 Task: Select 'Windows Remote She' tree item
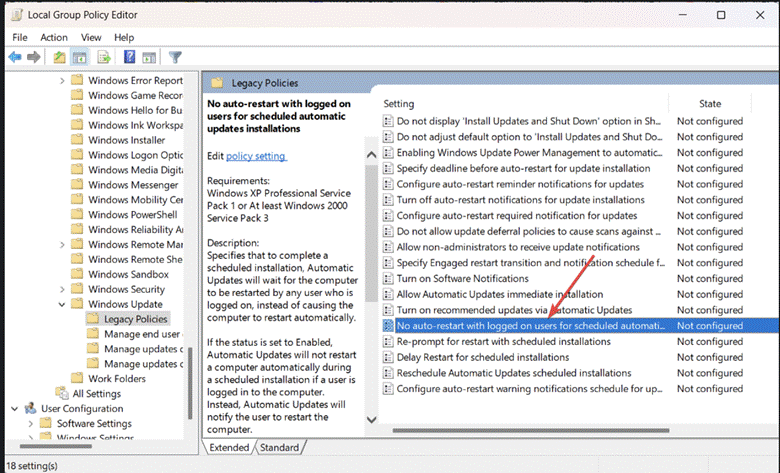[135, 259]
